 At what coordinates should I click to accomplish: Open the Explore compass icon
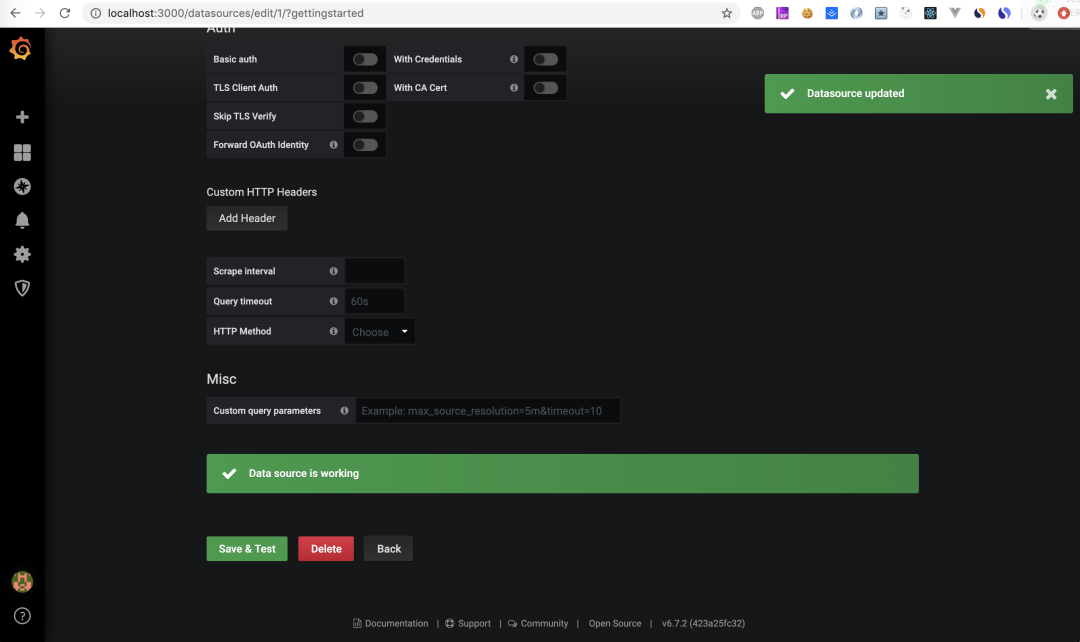[22, 186]
